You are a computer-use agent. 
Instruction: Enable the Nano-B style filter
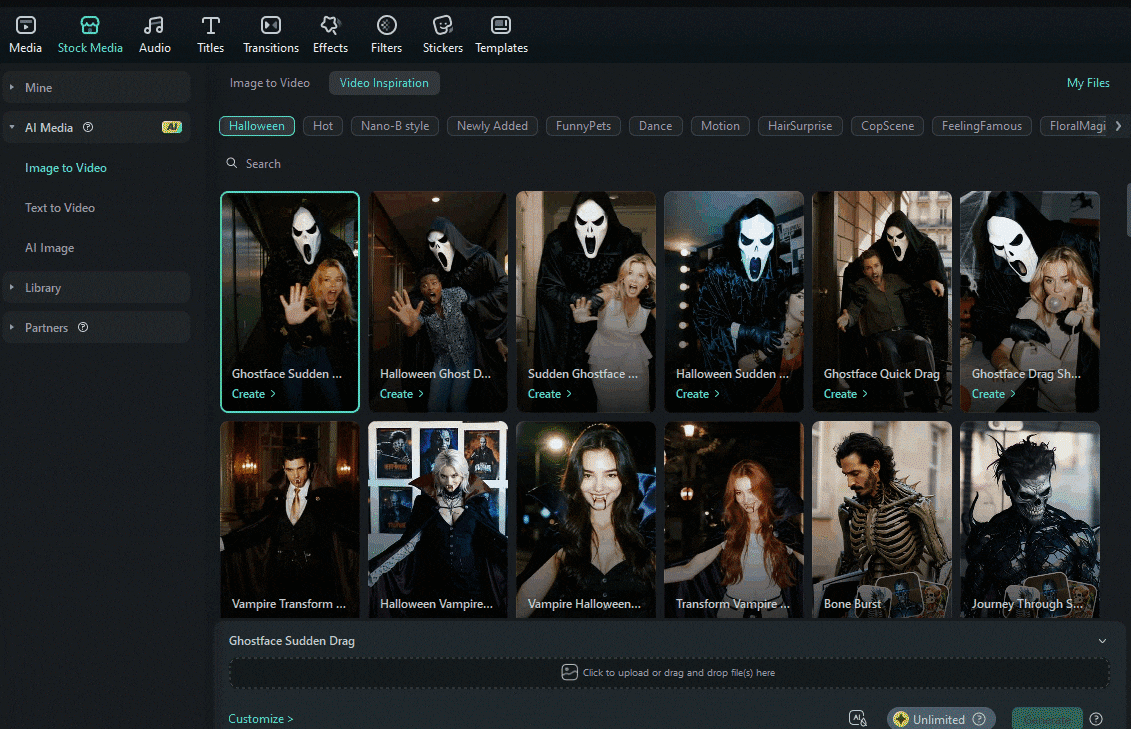point(394,126)
